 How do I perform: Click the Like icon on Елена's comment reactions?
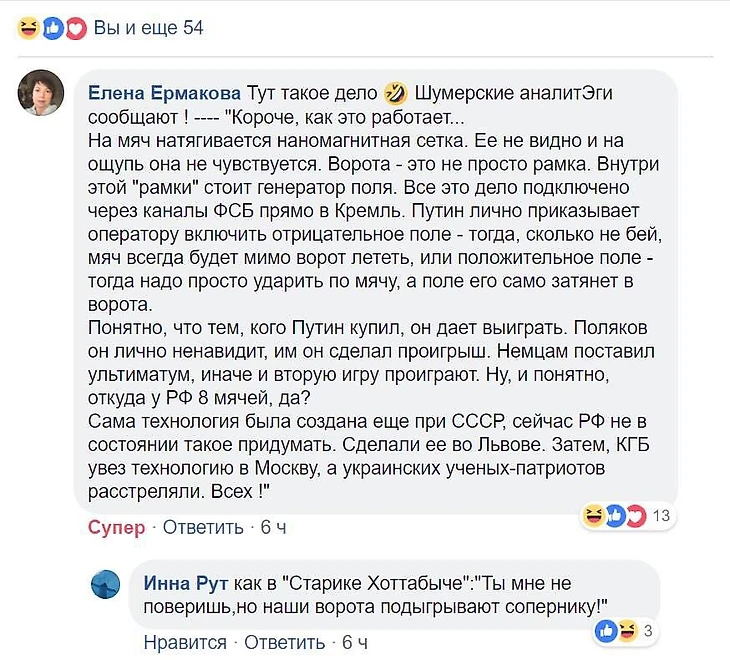(614, 516)
